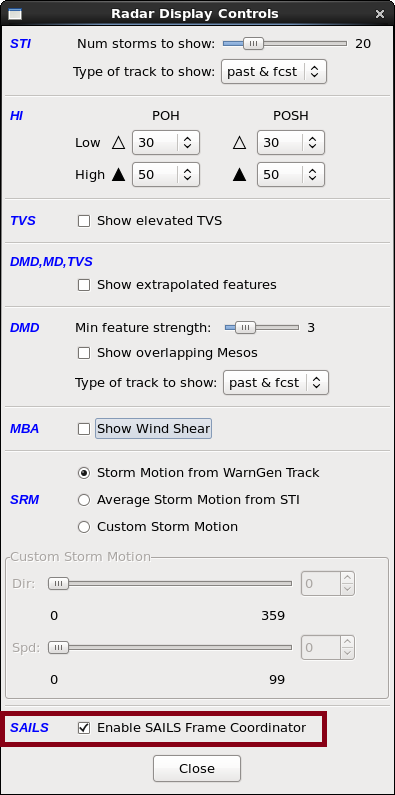Click the Dir custom storm motion slider

click(x=170, y=584)
